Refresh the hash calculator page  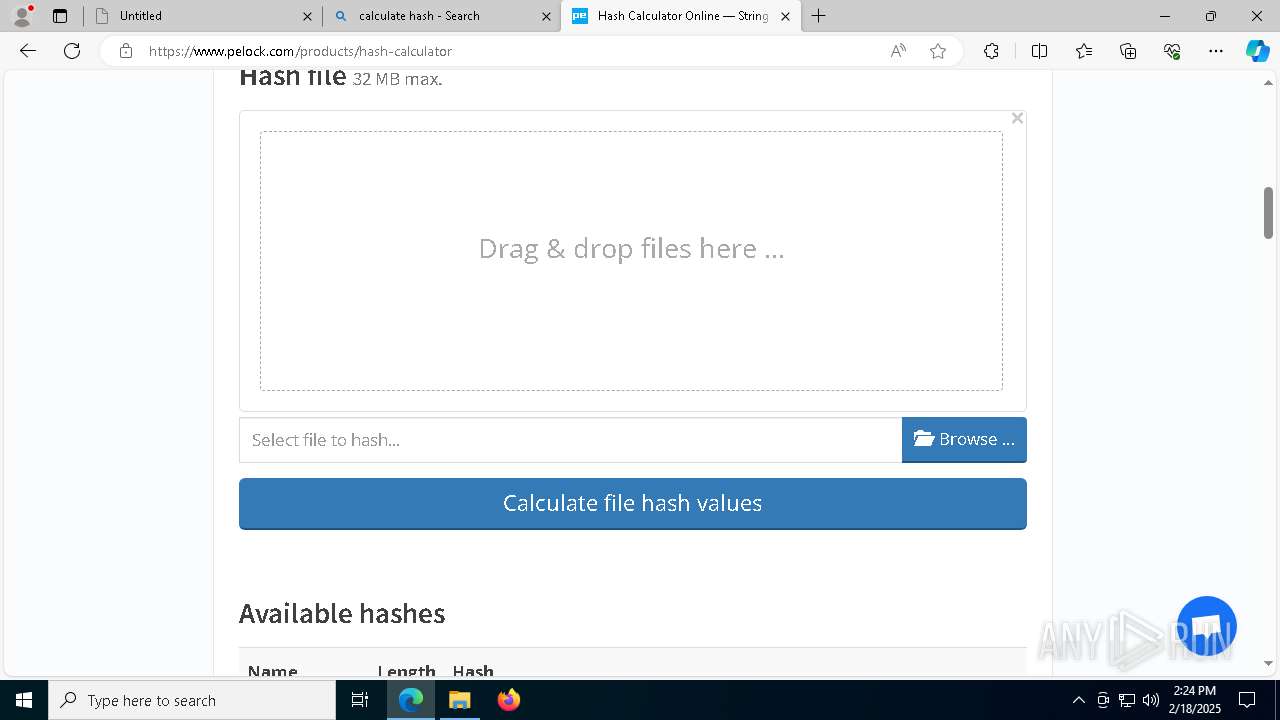(x=72, y=51)
